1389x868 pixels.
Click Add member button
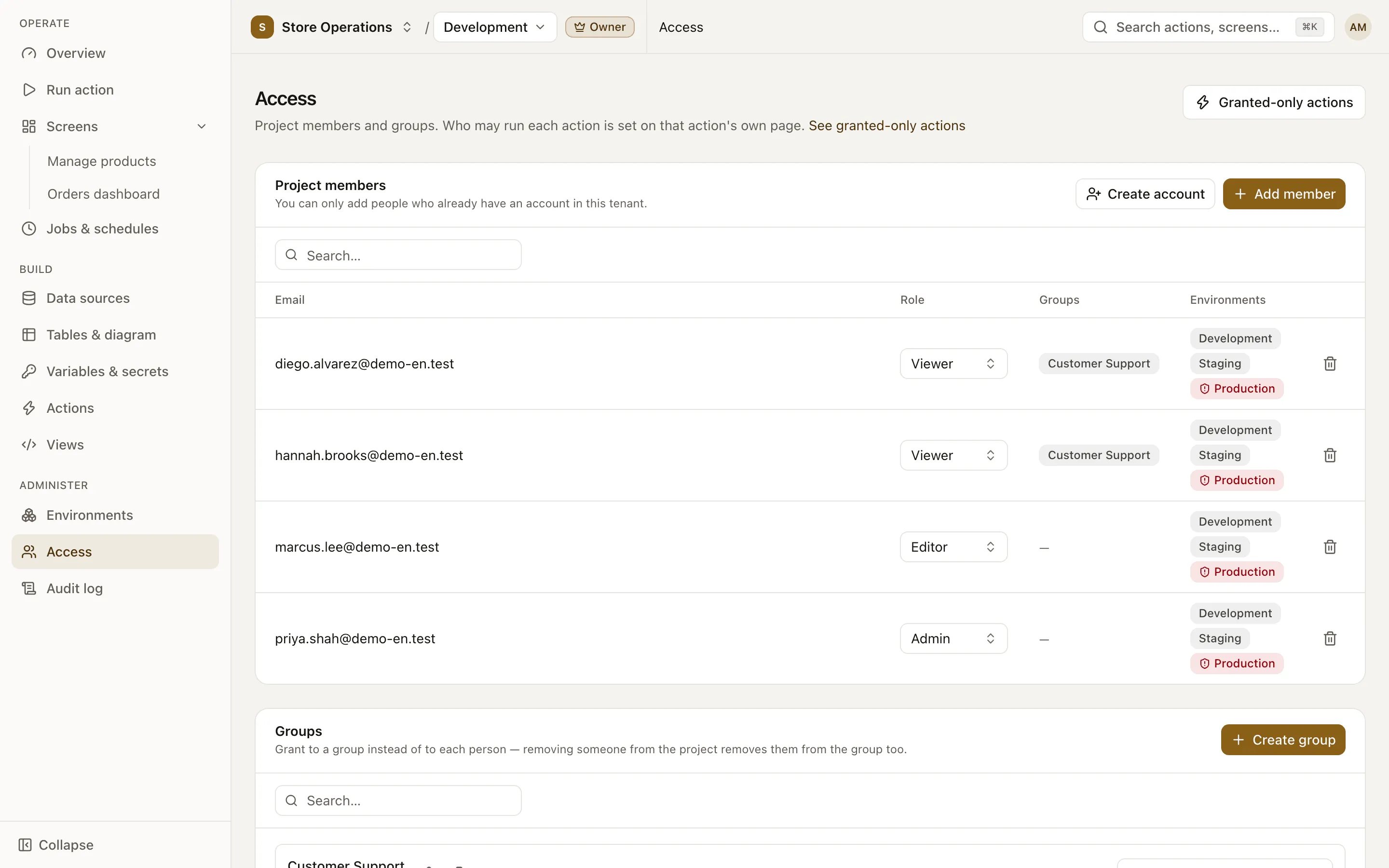tap(1283, 194)
